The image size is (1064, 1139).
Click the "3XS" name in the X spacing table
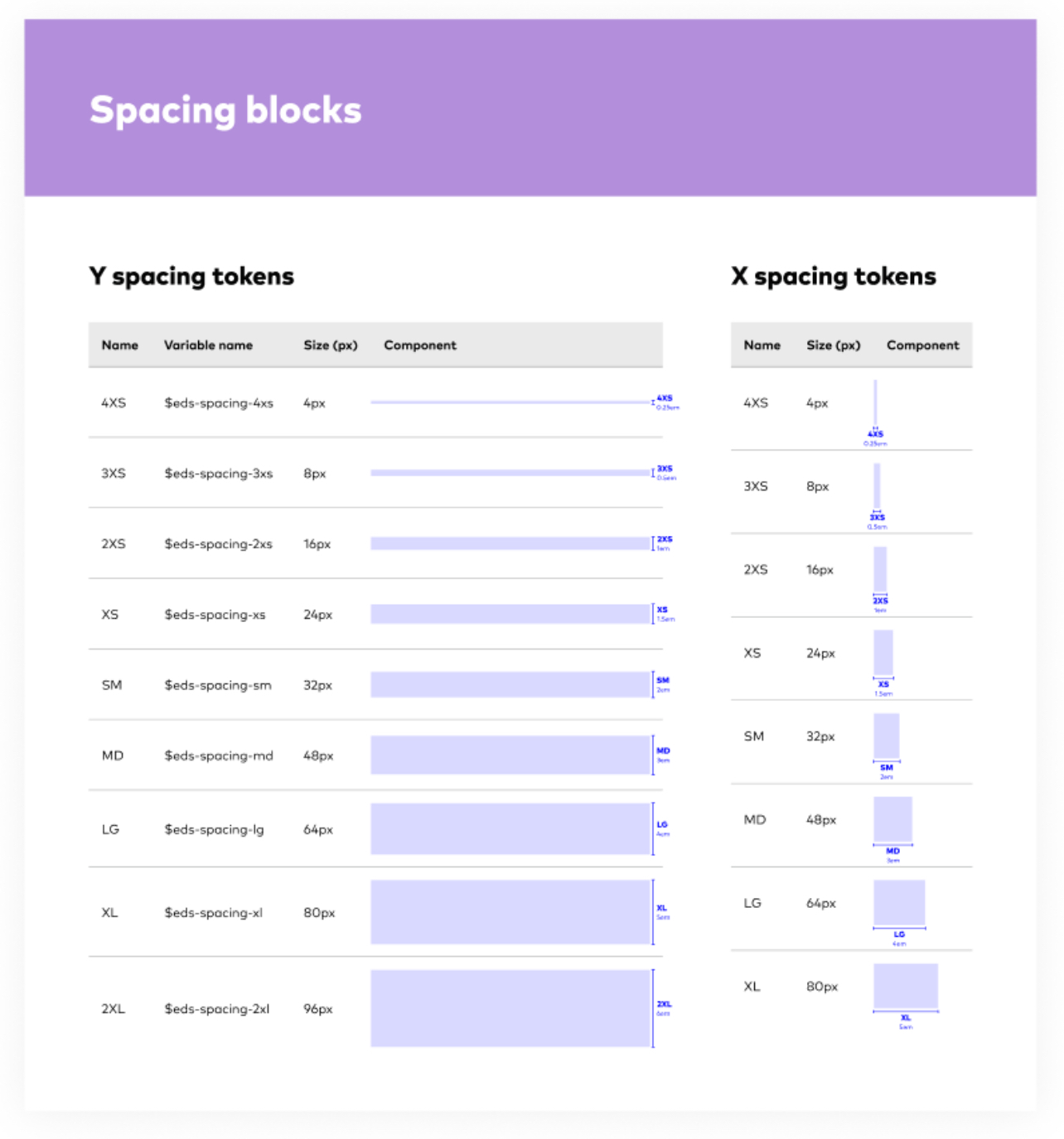tap(756, 486)
